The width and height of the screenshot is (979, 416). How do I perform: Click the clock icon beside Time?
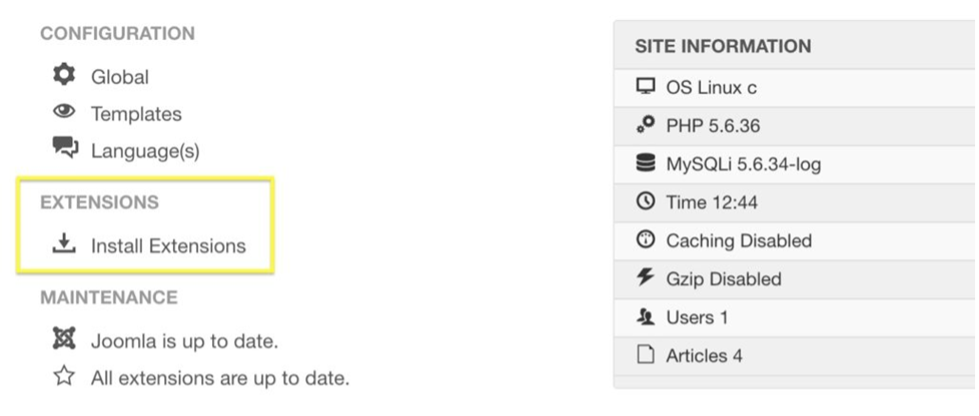tap(645, 202)
